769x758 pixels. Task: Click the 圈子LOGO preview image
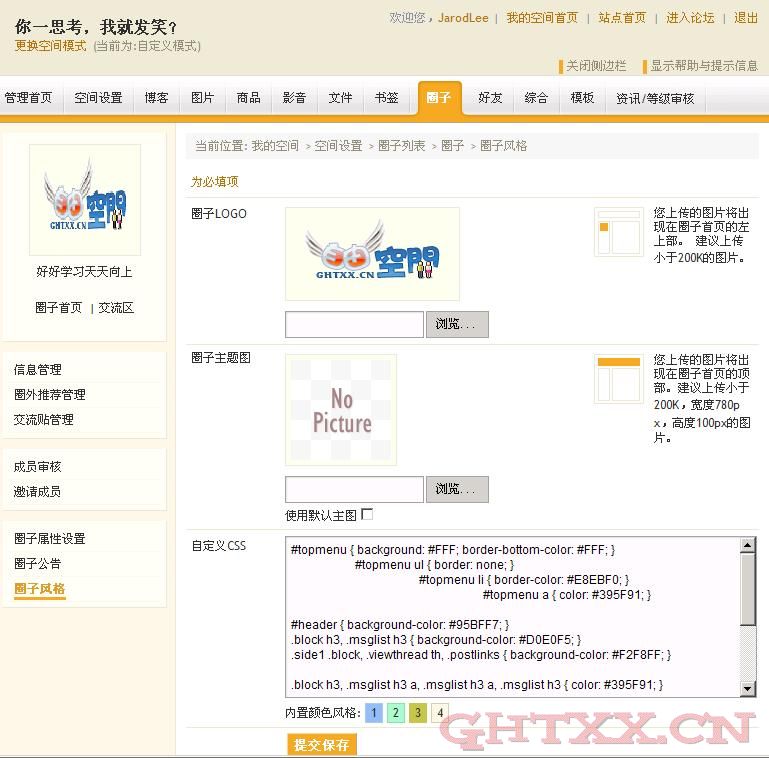coord(372,253)
